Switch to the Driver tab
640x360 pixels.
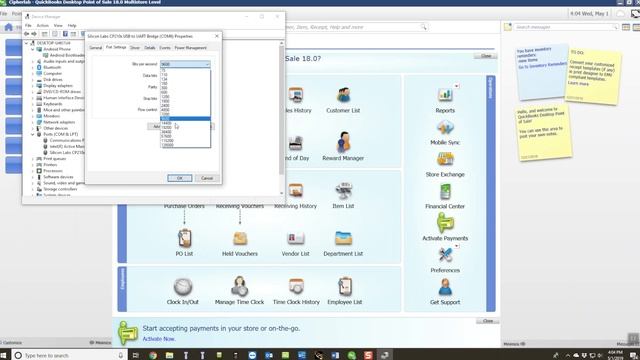point(135,48)
